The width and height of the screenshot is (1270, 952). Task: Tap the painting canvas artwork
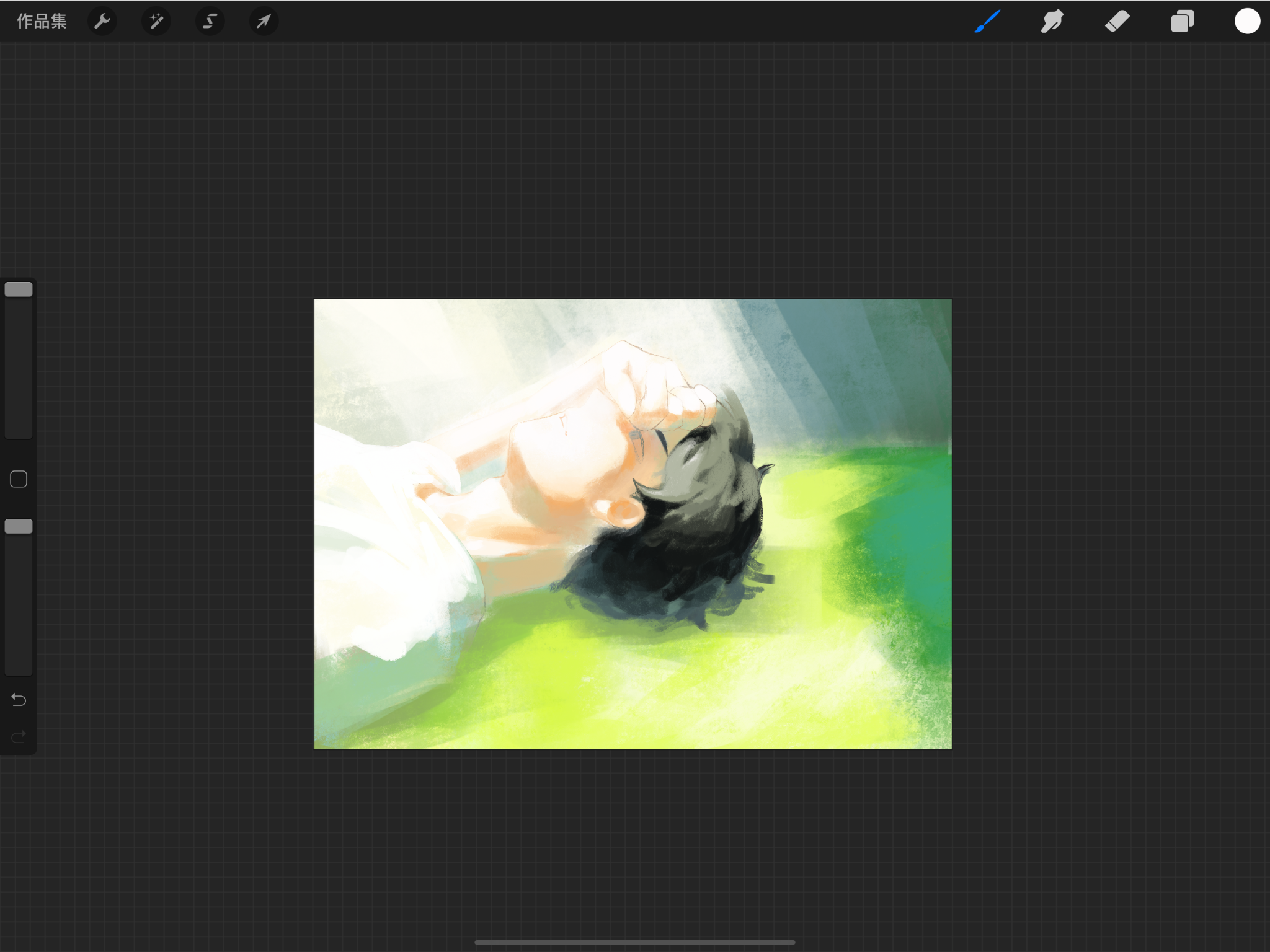tap(633, 524)
